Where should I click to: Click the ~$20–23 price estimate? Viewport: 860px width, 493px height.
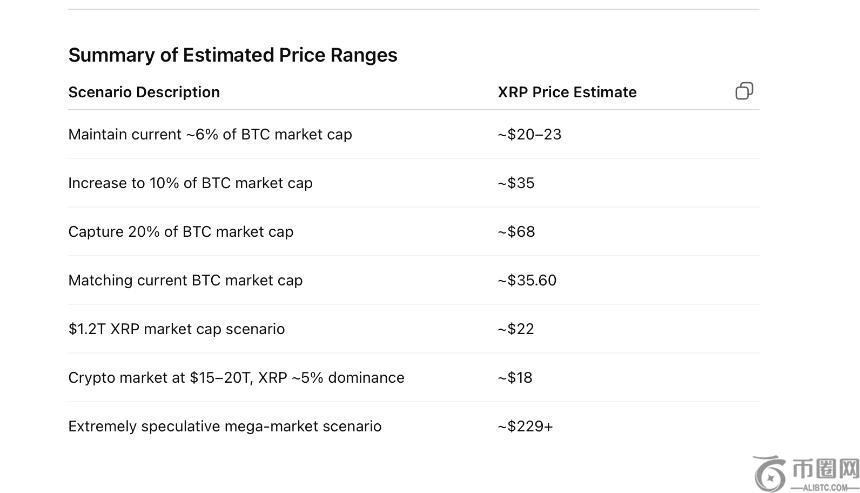529,134
